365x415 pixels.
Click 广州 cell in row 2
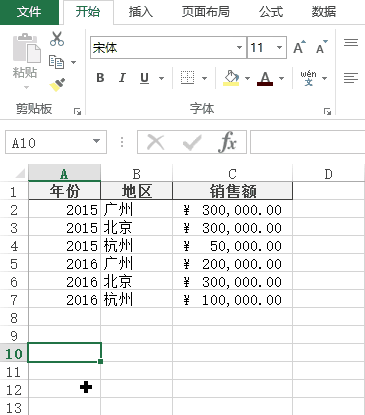click(x=136, y=210)
